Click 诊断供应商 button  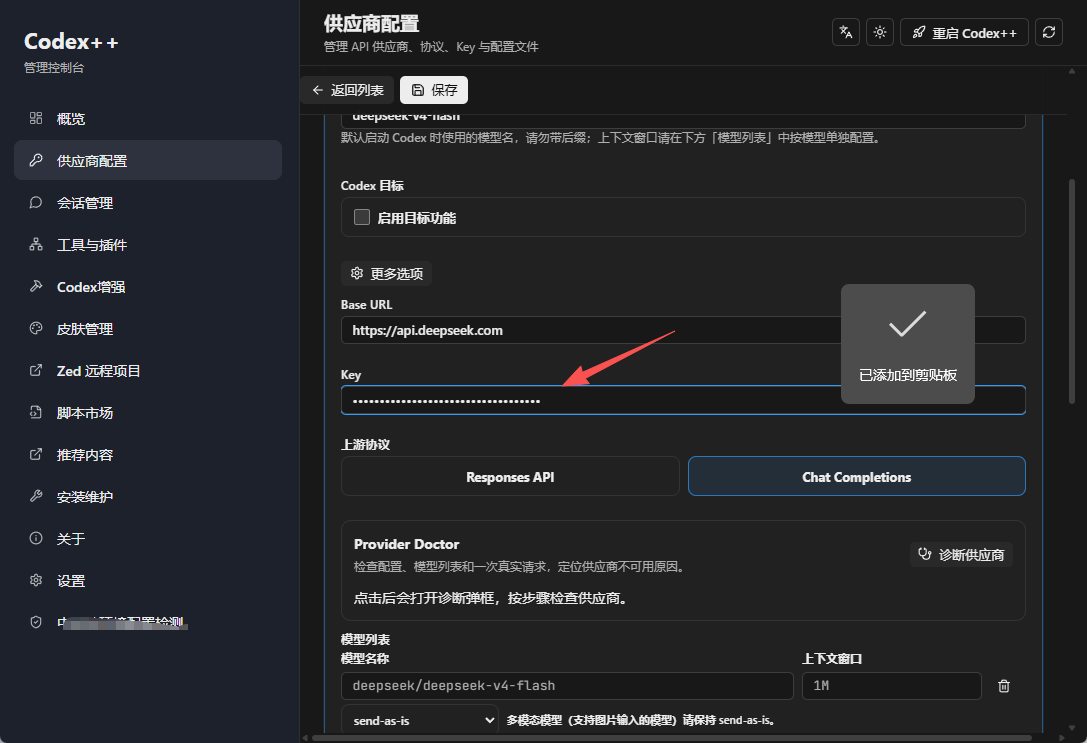962,555
